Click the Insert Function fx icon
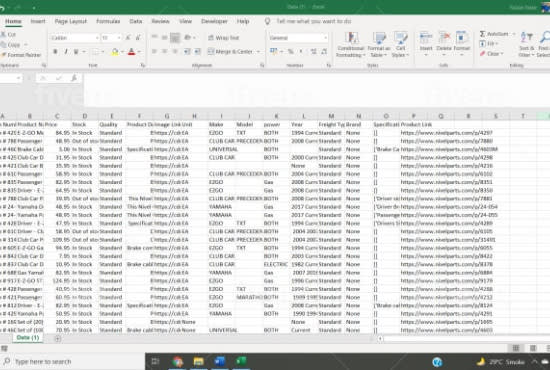 click(x=74, y=78)
